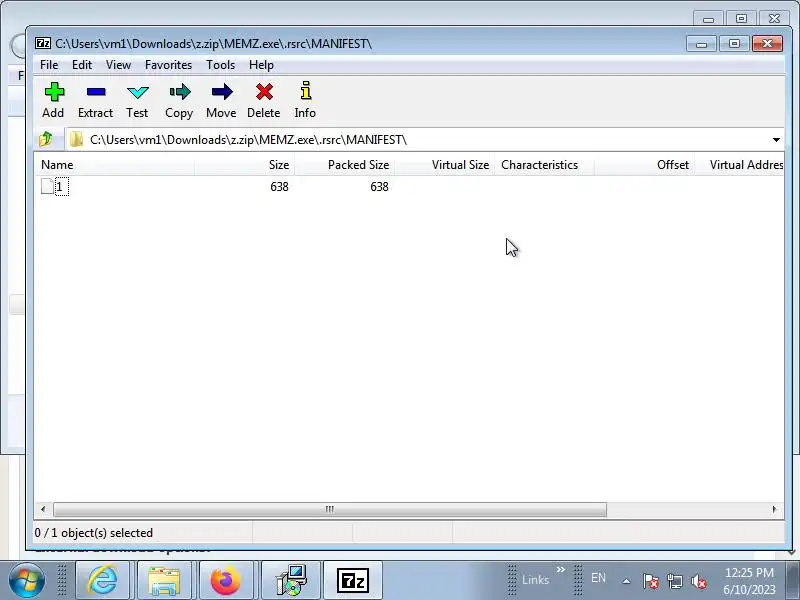Viewport: 800px width, 600px height.
Task: Open the Edit menu
Action: [x=82, y=65]
